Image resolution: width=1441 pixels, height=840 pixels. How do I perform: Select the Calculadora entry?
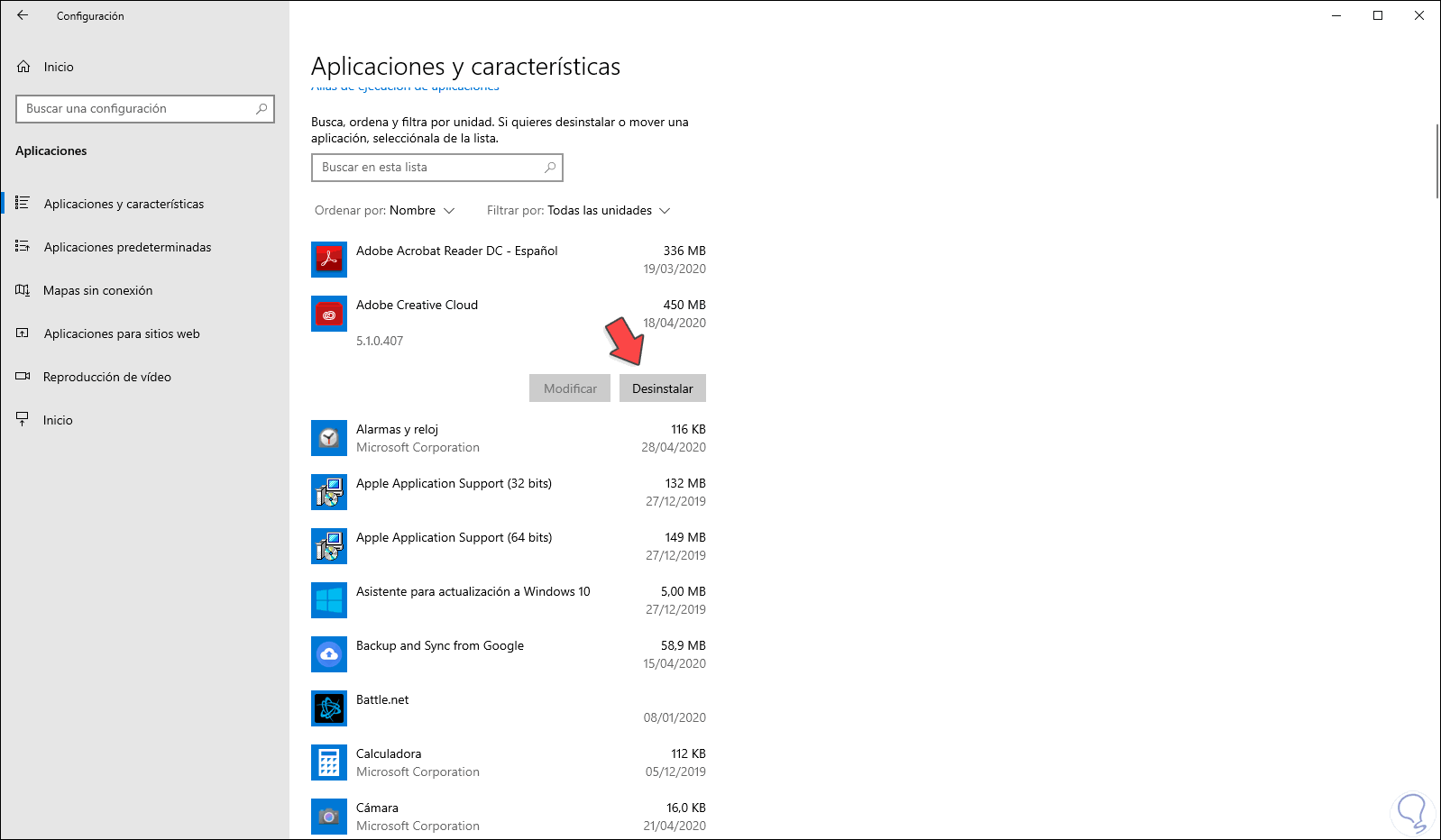pyautogui.click(x=509, y=762)
